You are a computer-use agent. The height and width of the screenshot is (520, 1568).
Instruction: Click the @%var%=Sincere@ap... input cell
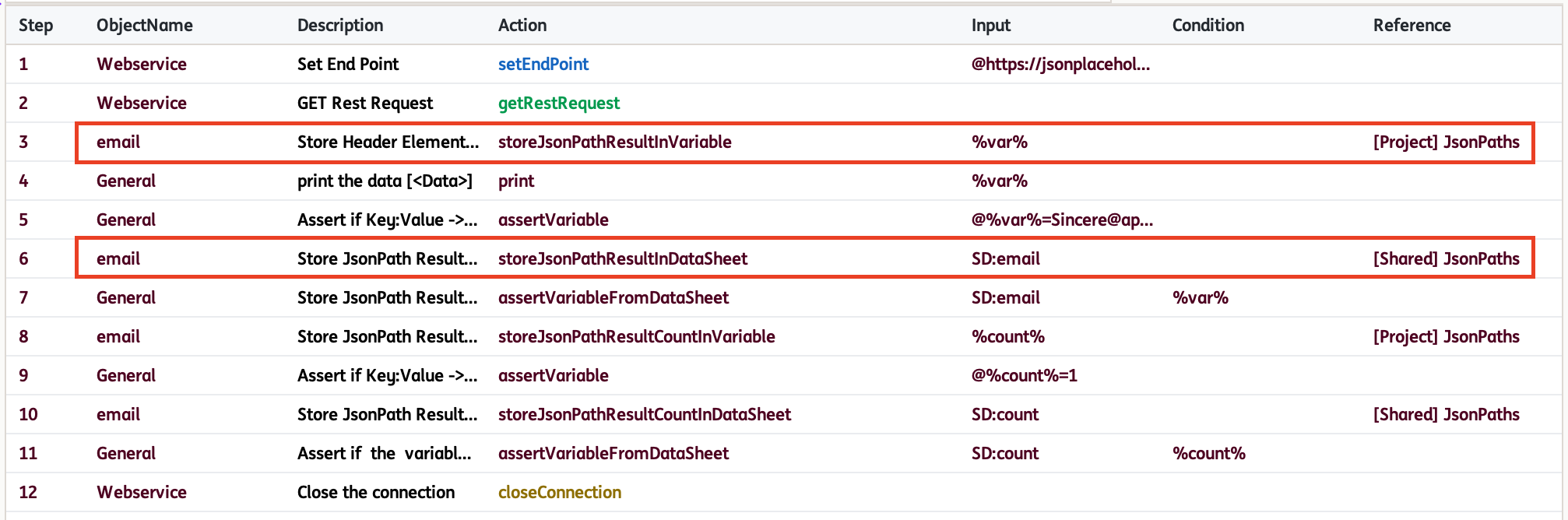tap(1063, 220)
